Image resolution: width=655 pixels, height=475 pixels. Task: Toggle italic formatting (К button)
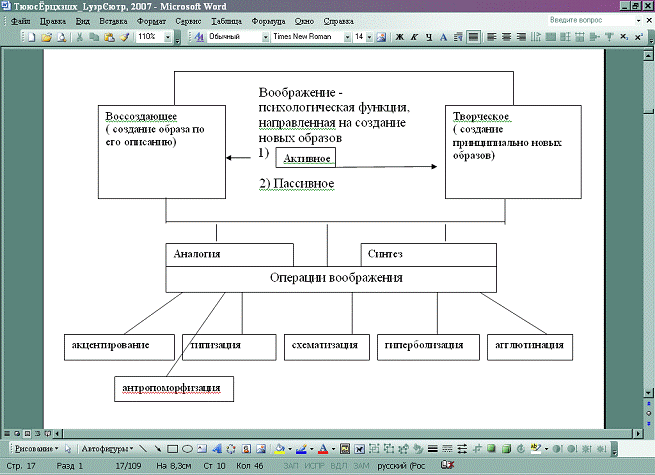pyautogui.click(x=414, y=37)
